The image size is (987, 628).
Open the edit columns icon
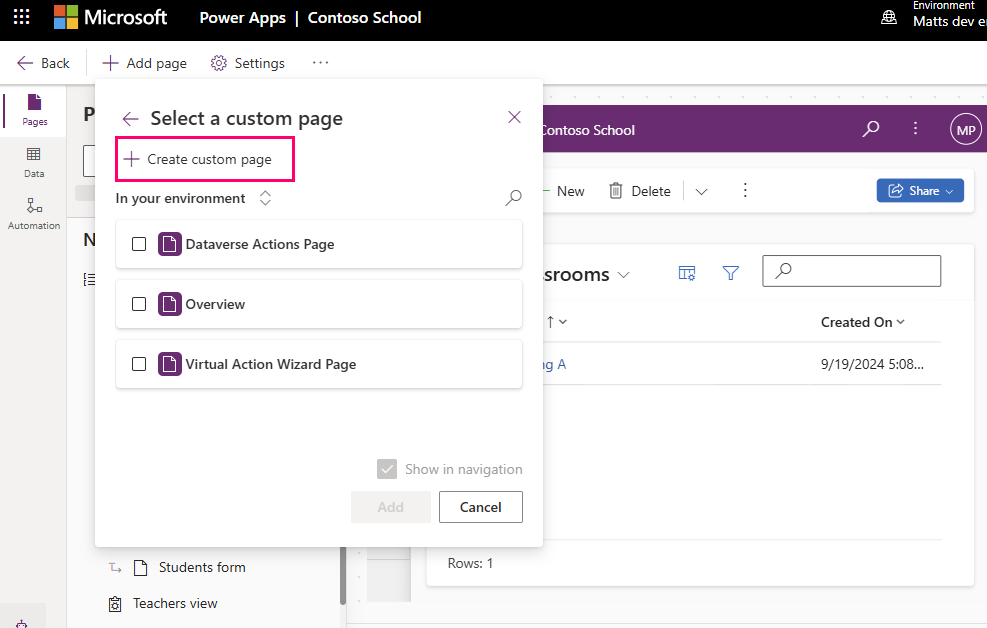tap(687, 273)
